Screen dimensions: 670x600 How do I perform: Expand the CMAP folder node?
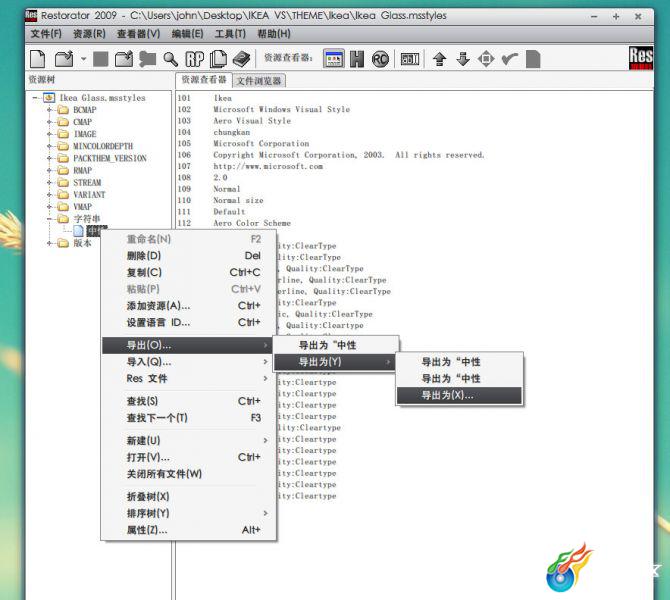pos(49,122)
